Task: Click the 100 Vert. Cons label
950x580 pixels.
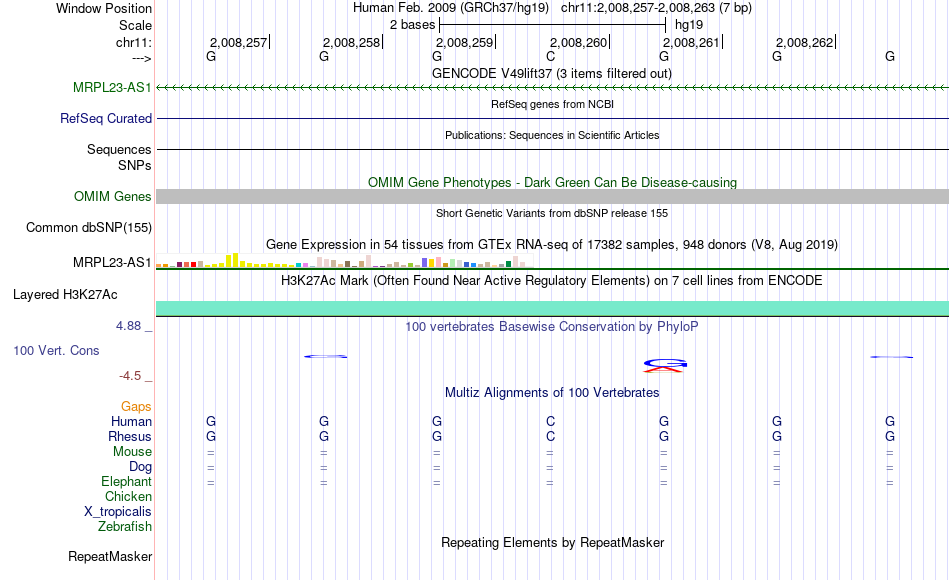Action: [x=56, y=350]
